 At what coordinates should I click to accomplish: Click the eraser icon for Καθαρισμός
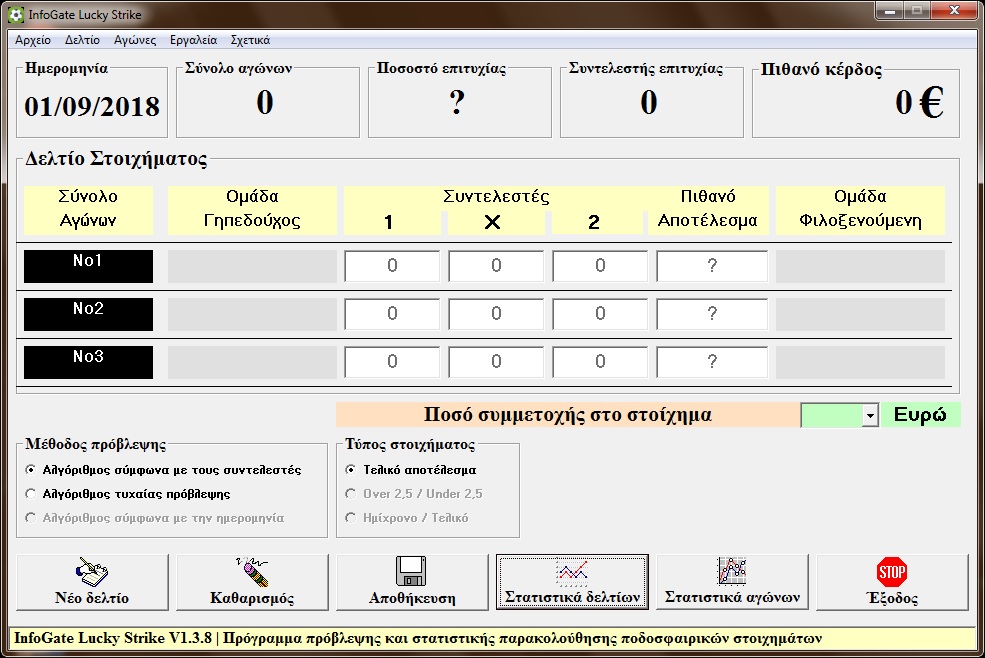click(252, 573)
